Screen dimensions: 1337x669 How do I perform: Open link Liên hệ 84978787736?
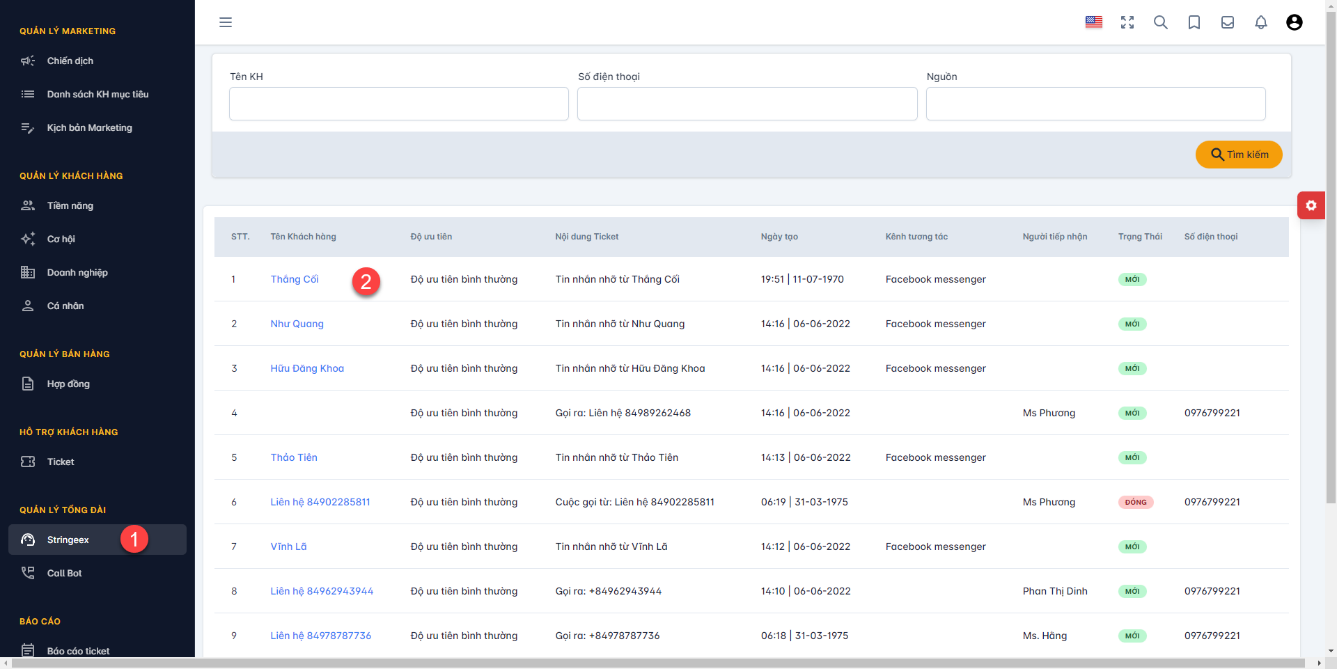click(x=321, y=635)
